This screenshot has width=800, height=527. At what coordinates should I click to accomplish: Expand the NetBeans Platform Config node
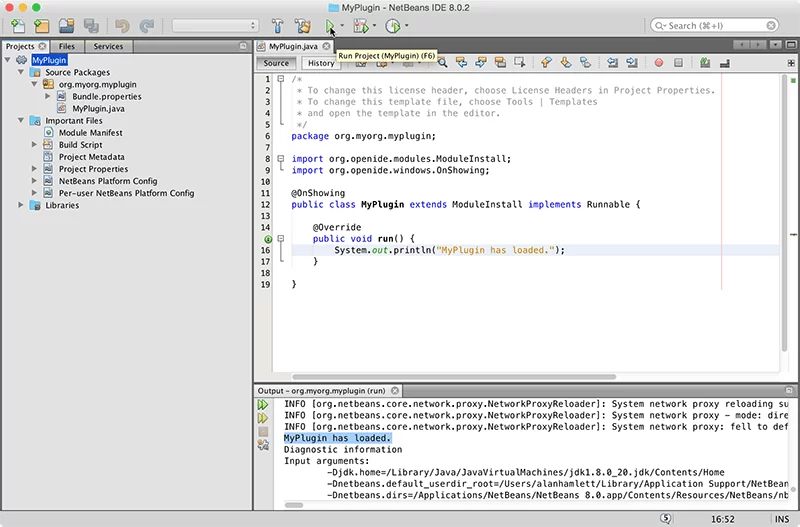pos(34,181)
